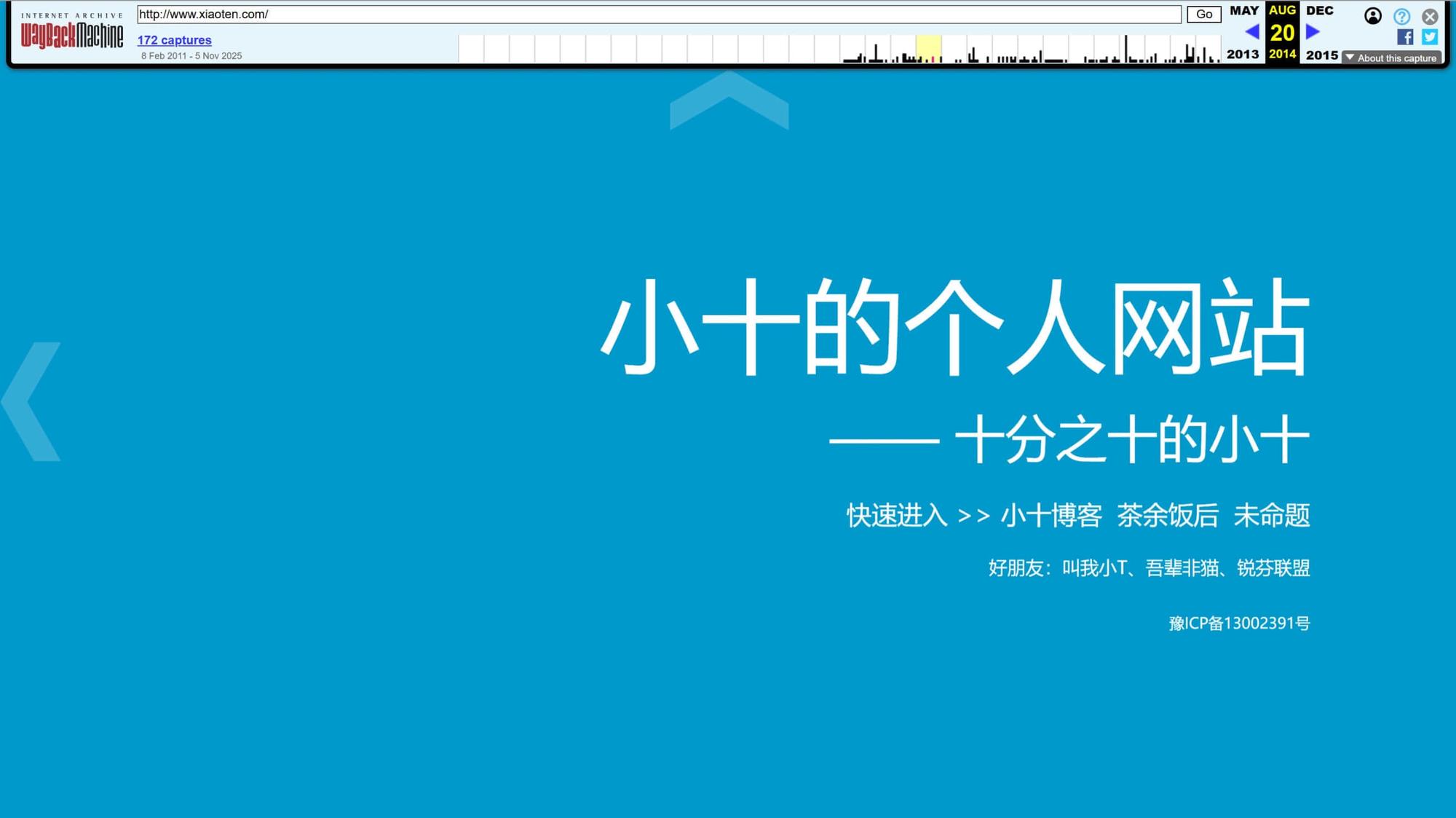Close the Wayback toolbar with the X icon
The width and height of the screenshot is (1456, 818).
click(1430, 16)
